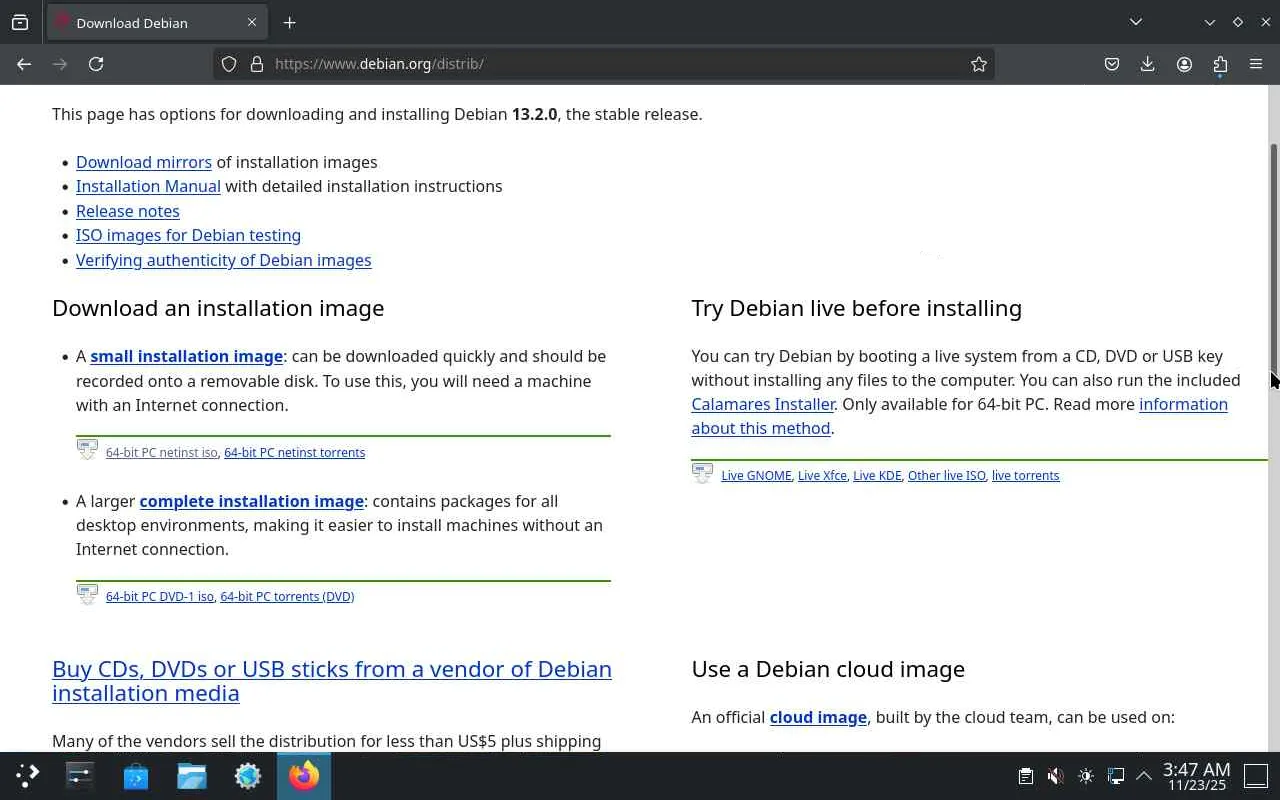Select the Download Debian tab

[x=157, y=22]
